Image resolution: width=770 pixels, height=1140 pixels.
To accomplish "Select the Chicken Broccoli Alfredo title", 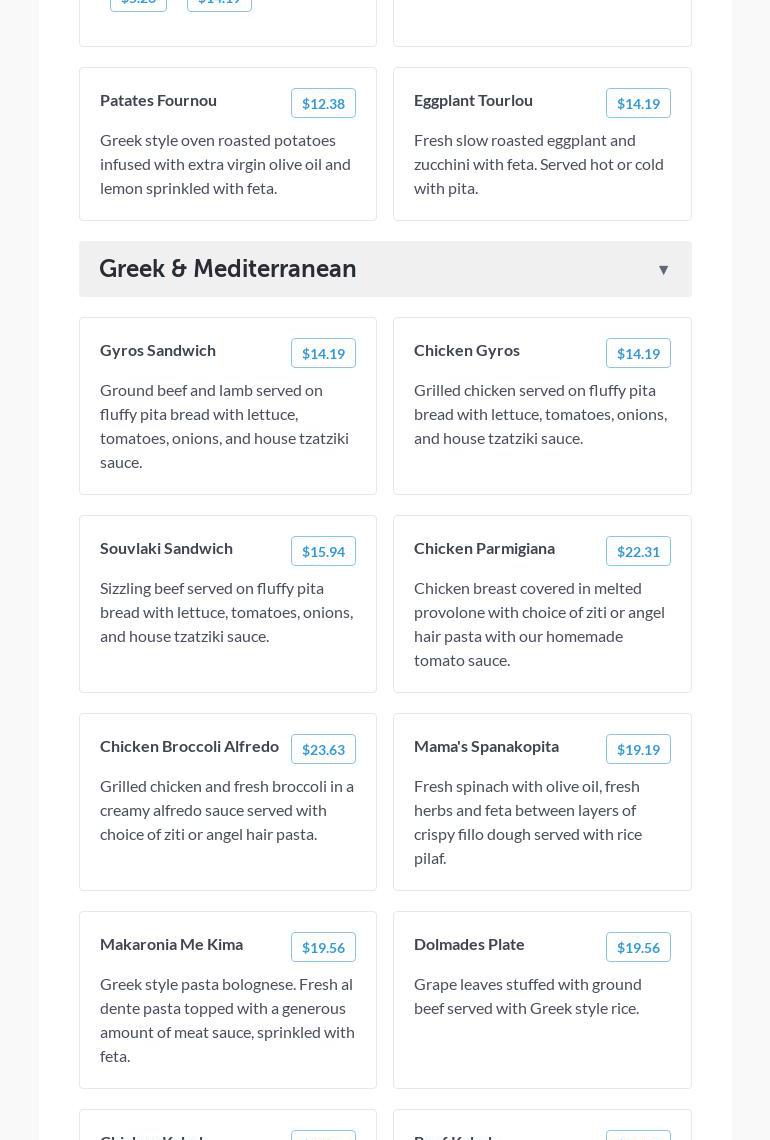I will point(189,746).
